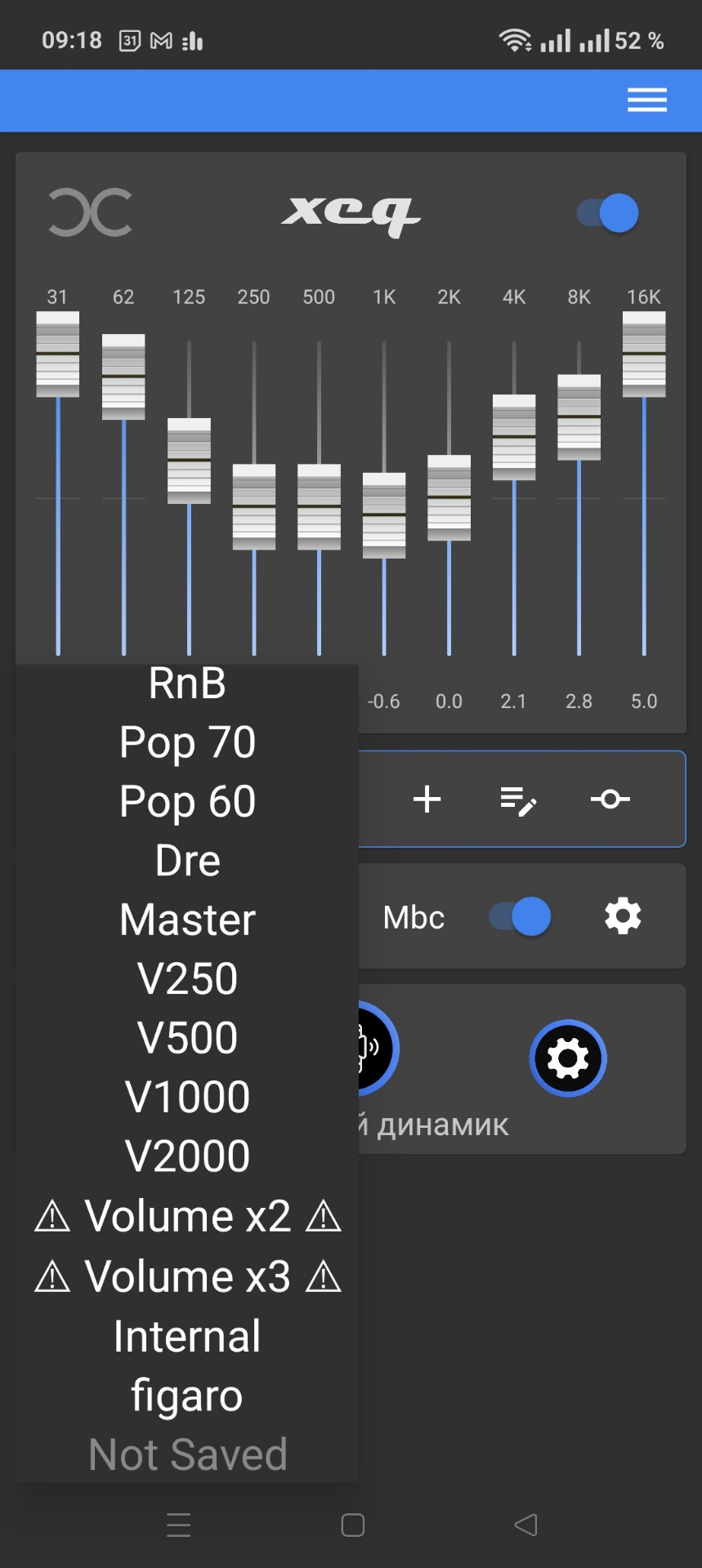Select the RnB preset
This screenshot has height=1568, width=702.
pyautogui.click(x=187, y=684)
